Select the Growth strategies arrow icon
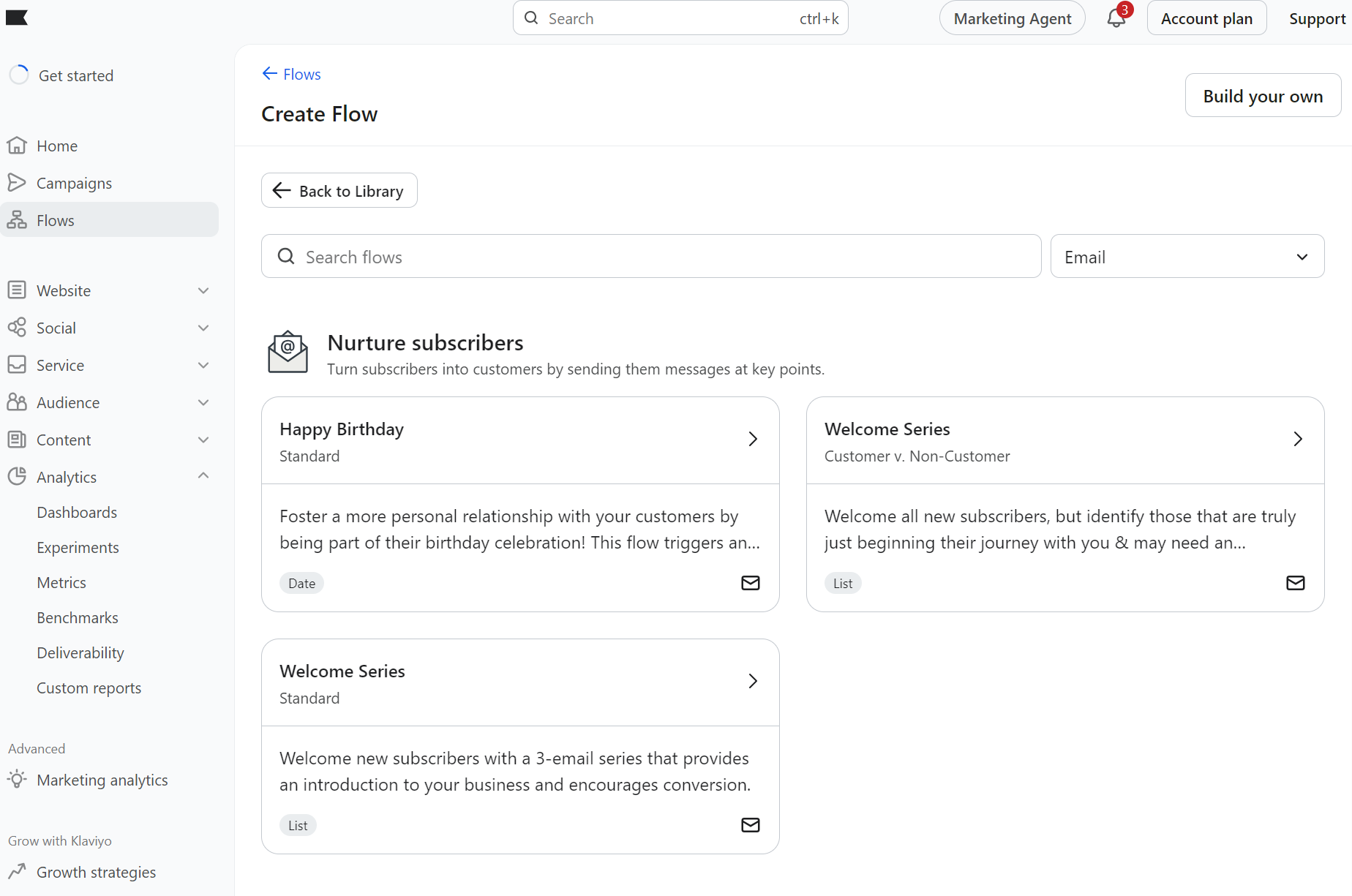 (x=18, y=871)
